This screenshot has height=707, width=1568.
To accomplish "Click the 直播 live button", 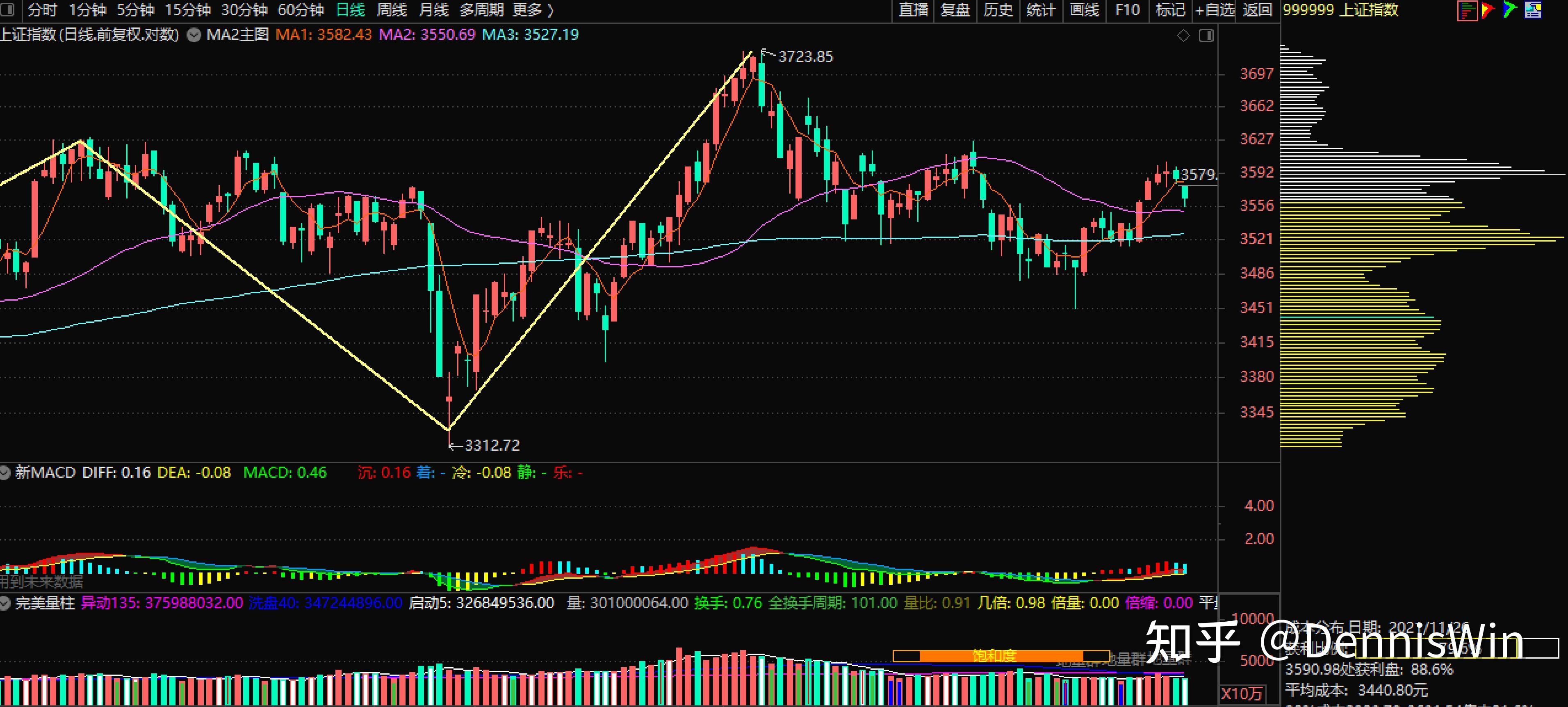I will (x=913, y=10).
